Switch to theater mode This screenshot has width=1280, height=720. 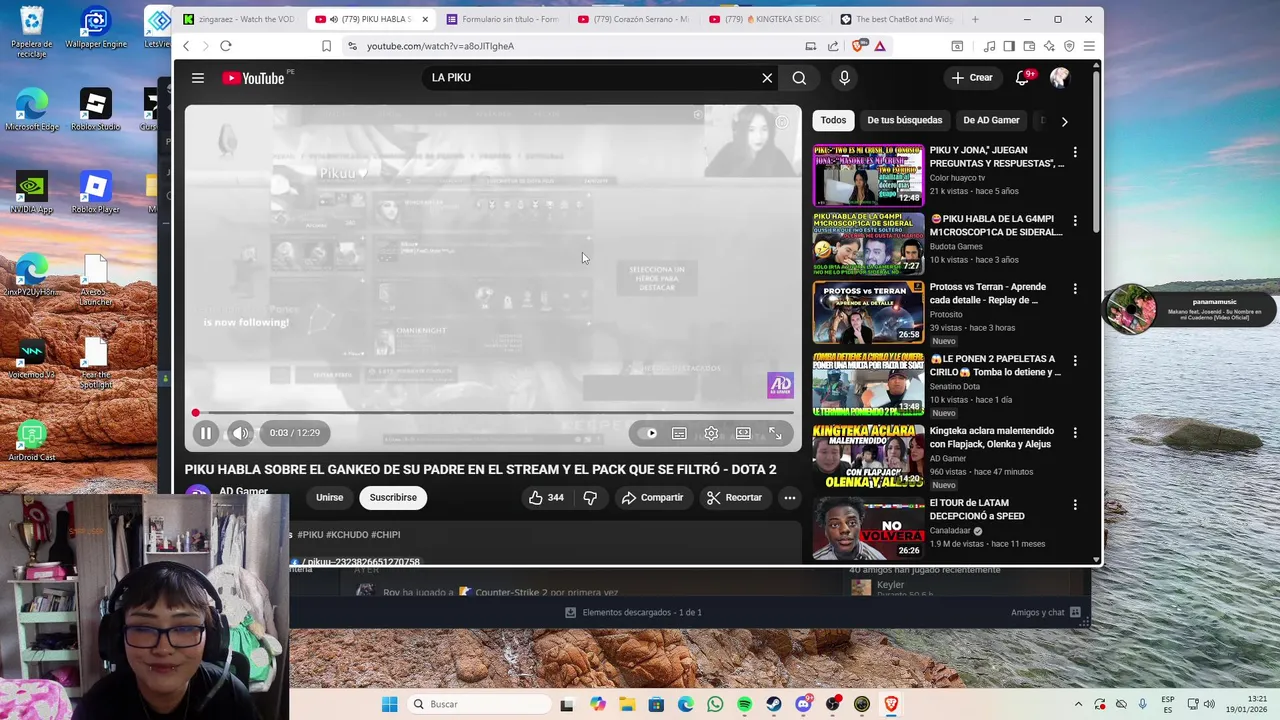click(743, 433)
